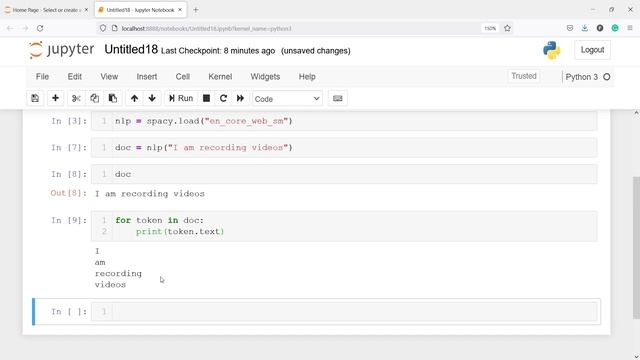The height and width of the screenshot is (360, 640).
Task: Open the cell type dropdown showing Code
Action: (287, 99)
